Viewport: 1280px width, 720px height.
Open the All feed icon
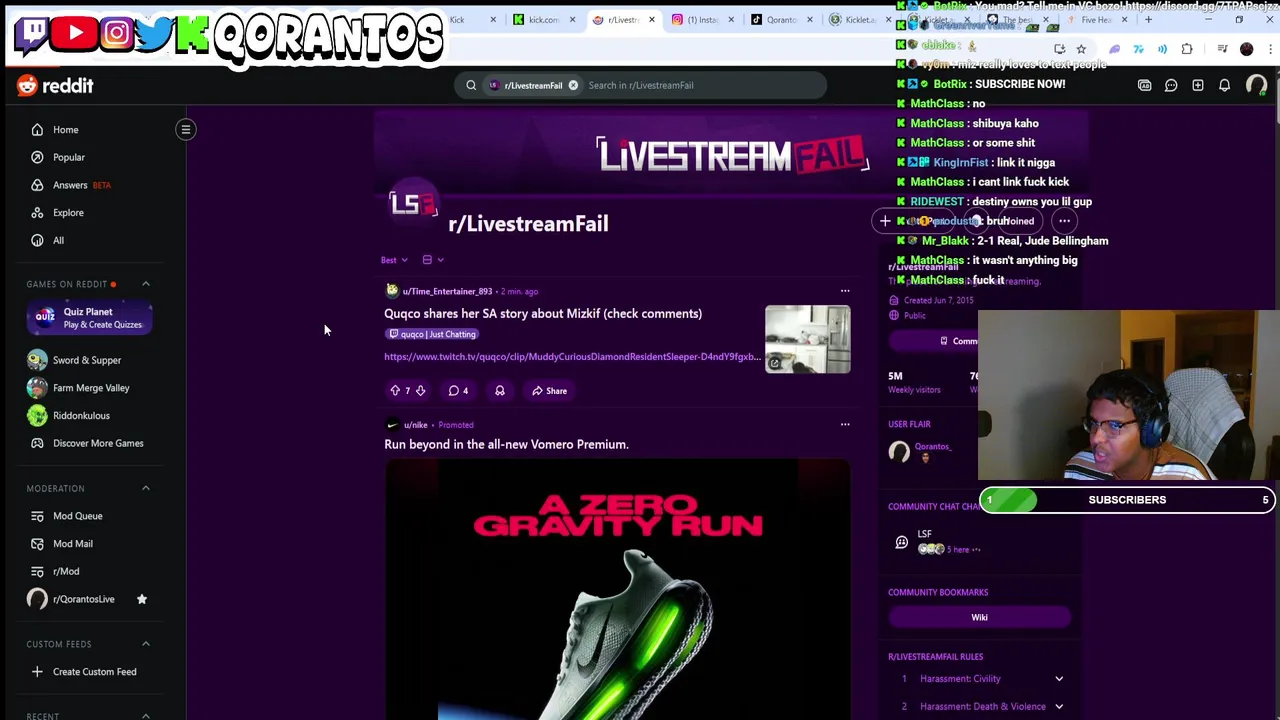(37, 240)
